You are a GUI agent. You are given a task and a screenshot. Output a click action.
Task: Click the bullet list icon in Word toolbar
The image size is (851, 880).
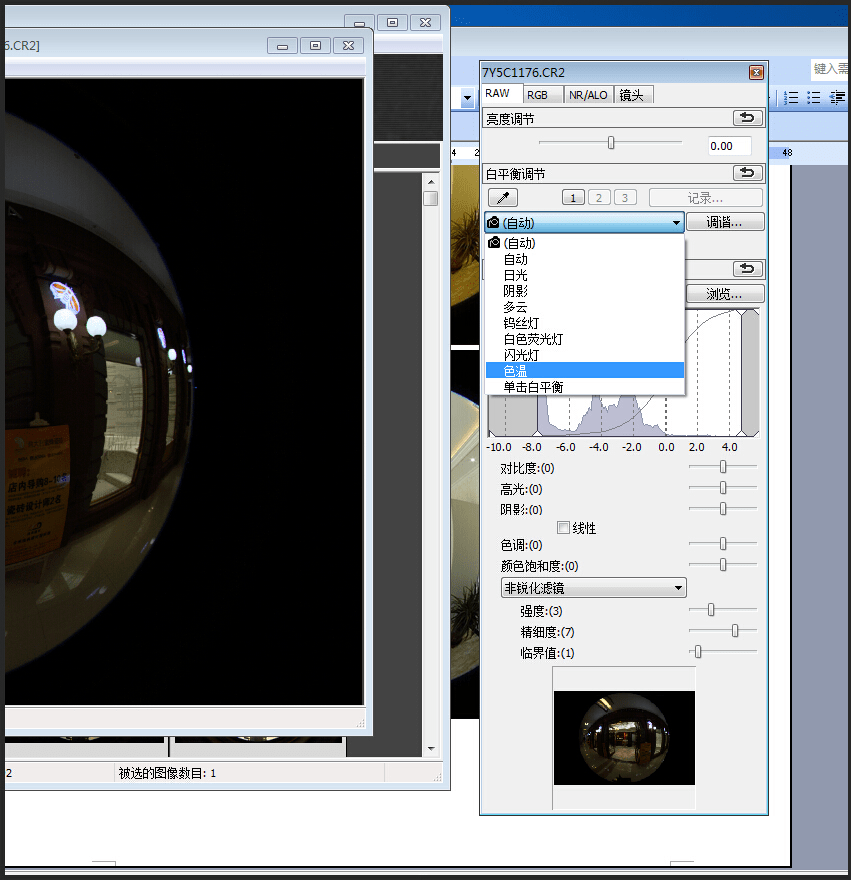813,98
